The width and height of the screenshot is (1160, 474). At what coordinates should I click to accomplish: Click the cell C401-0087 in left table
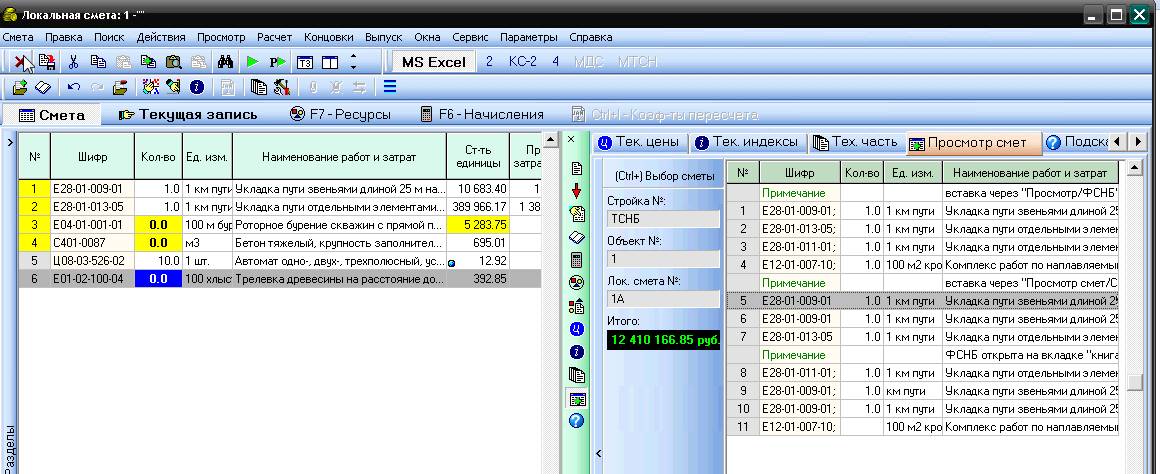[92, 242]
